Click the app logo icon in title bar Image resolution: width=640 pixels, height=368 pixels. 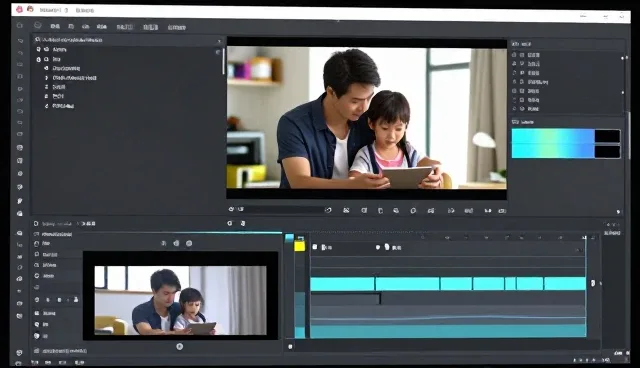point(19,9)
